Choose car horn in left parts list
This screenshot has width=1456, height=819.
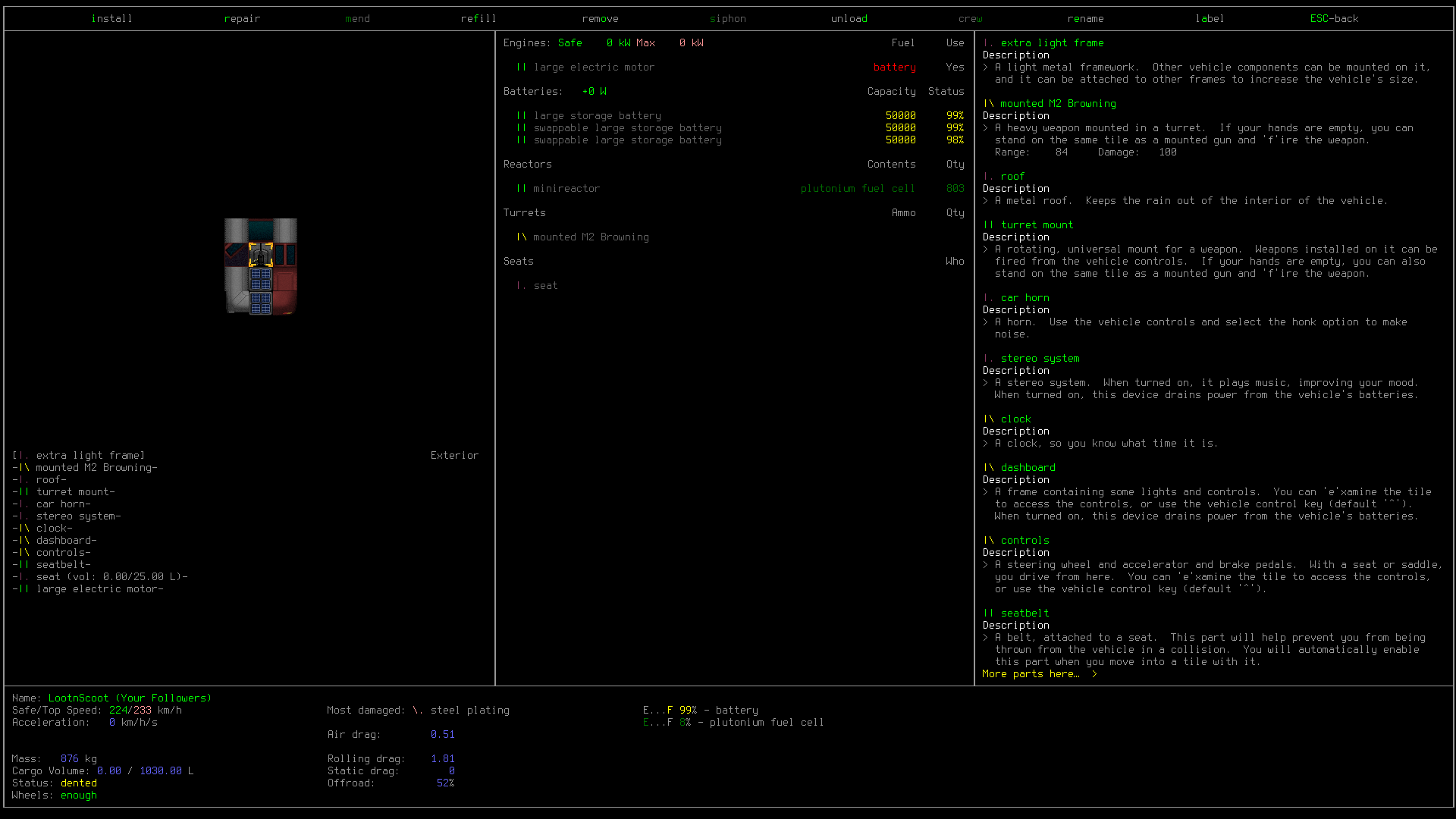click(x=52, y=504)
